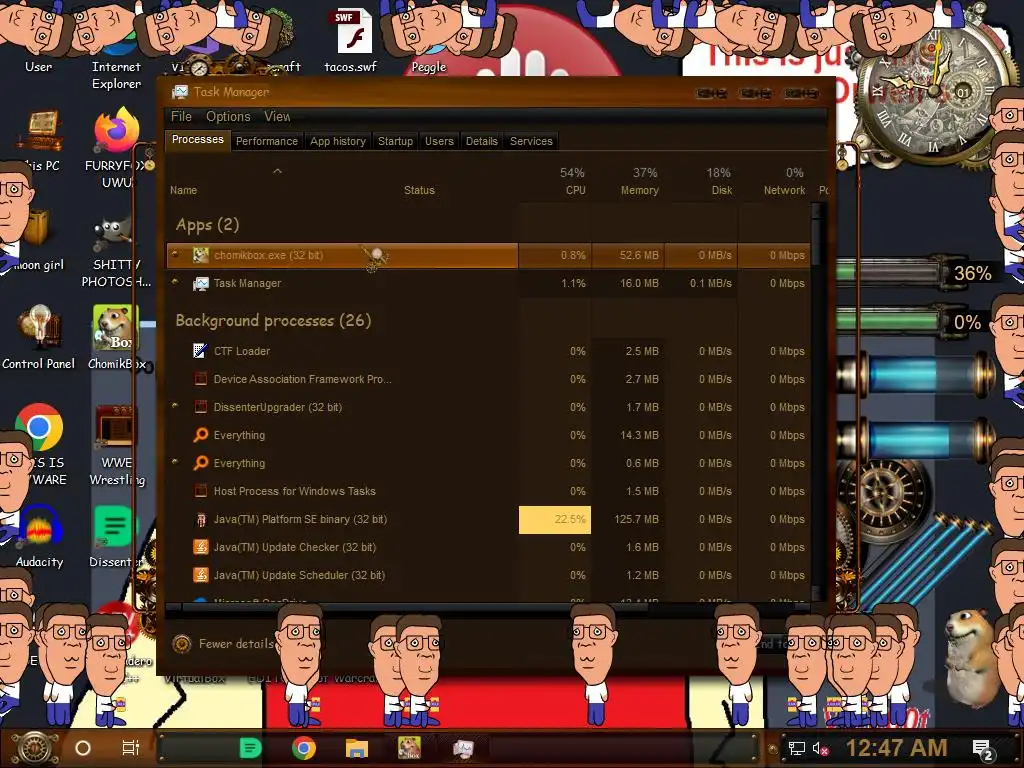Viewport: 1024px width, 768px height.
Task: Switch to the Users tab
Action: [439, 141]
